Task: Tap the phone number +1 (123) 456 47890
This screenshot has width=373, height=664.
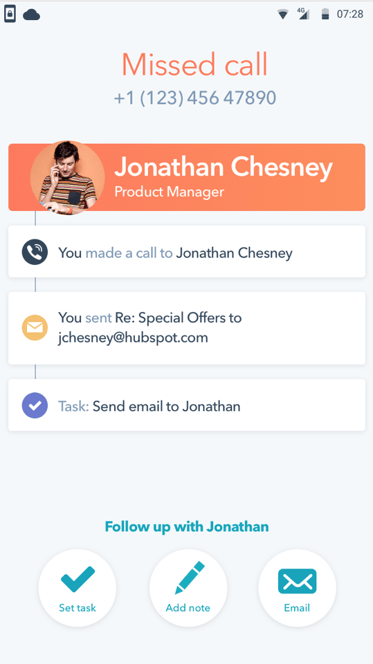Action: pos(195,98)
